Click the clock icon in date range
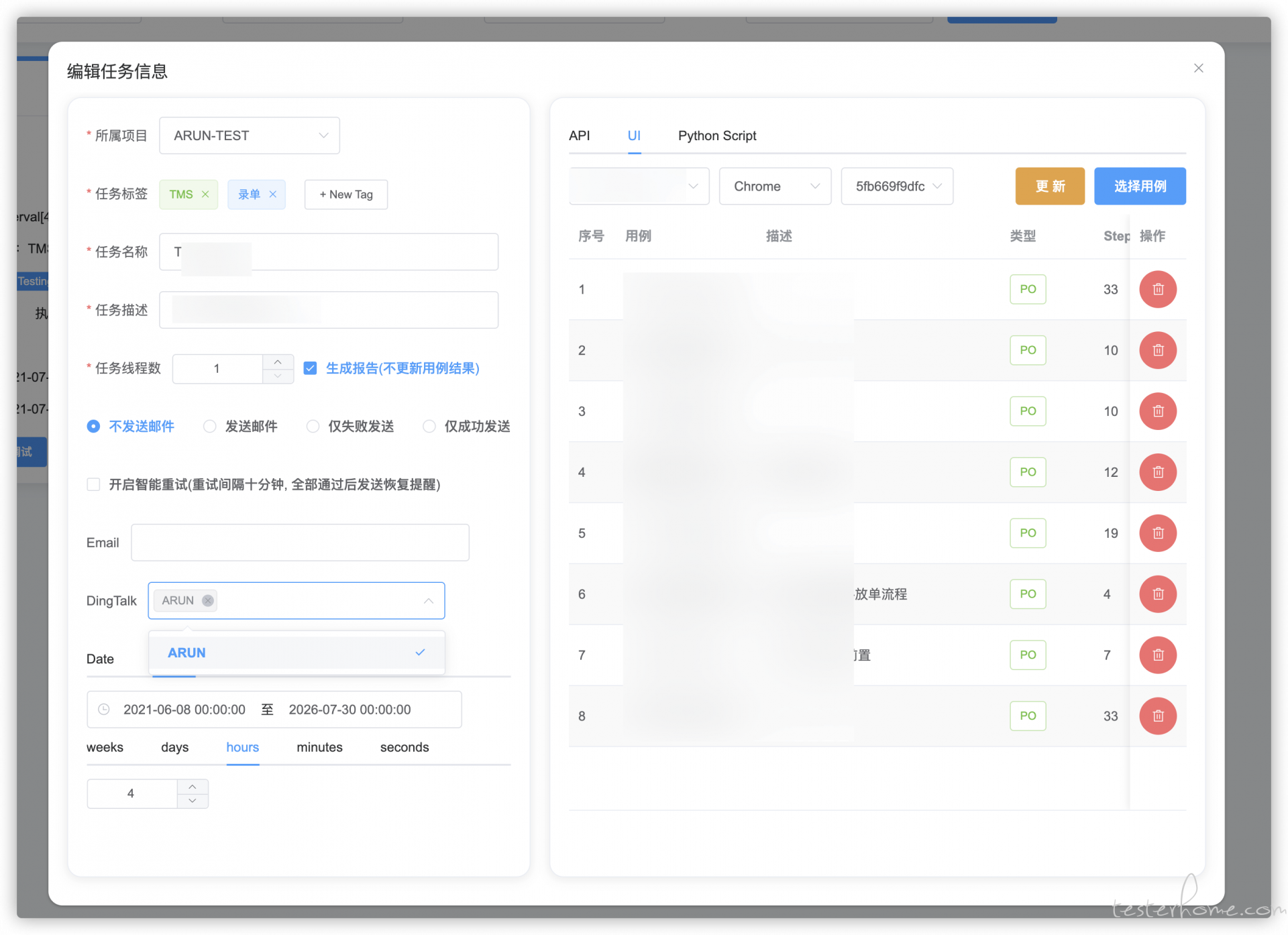 coord(104,710)
